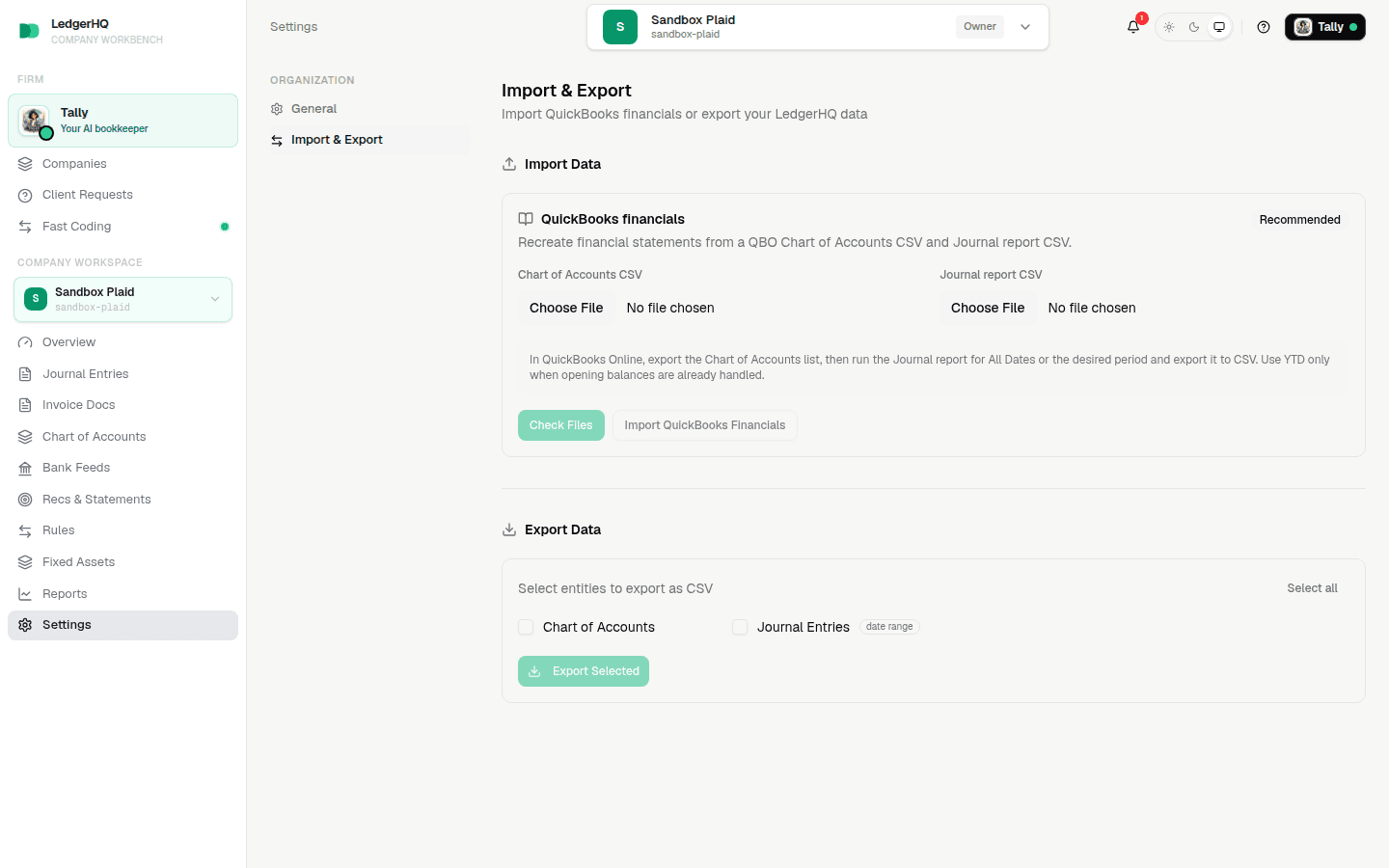Click the Settings breadcrumb text
Image resolution: width=1389 pixels, height=868 pixels.
point(293,27)
